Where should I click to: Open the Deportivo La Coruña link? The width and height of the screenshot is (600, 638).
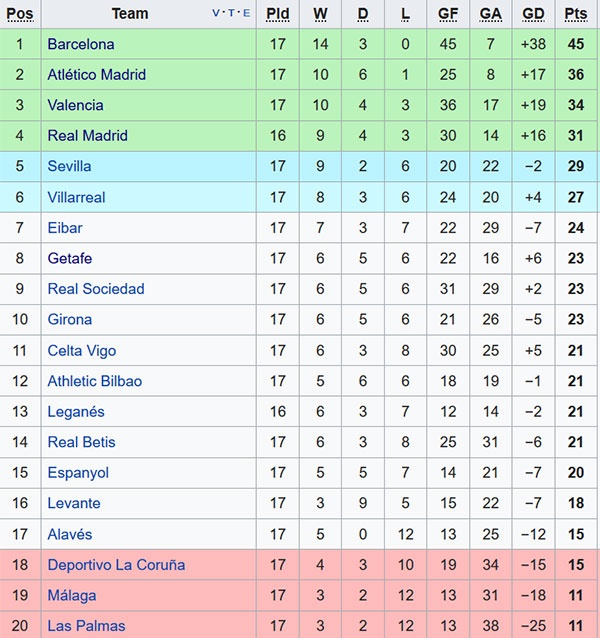pos(116,565)
